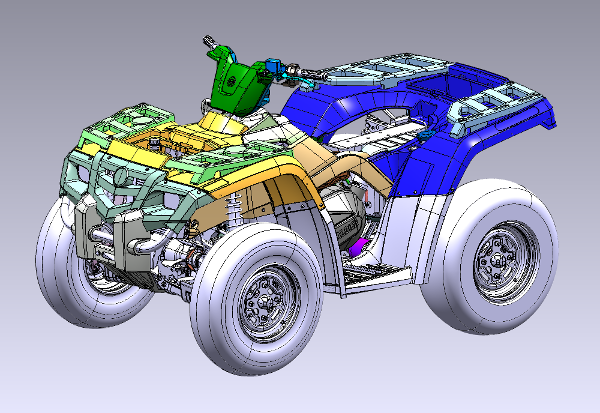This screenshot has height=413, width=600.
Task: Select the handlebar grip on the right
Action: click(312, 72)
